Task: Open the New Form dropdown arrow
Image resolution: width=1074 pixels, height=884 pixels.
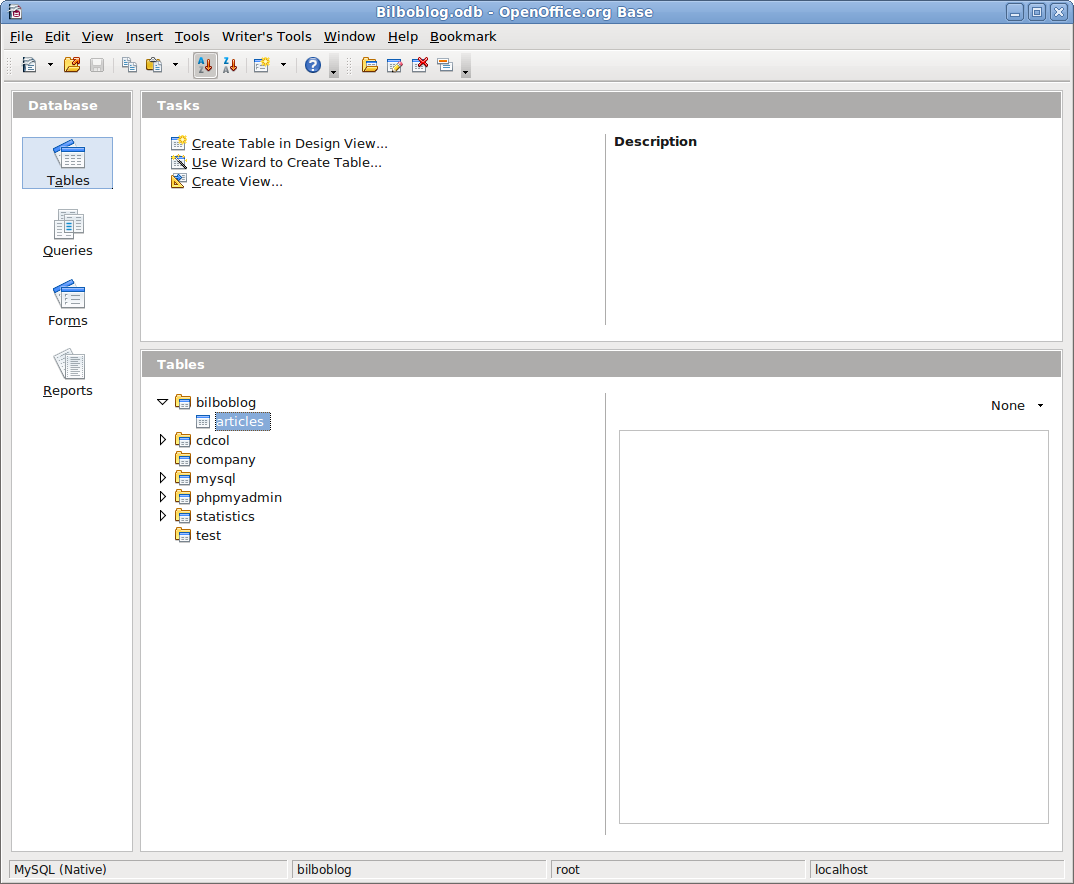Action: click(x=283, y=65)
